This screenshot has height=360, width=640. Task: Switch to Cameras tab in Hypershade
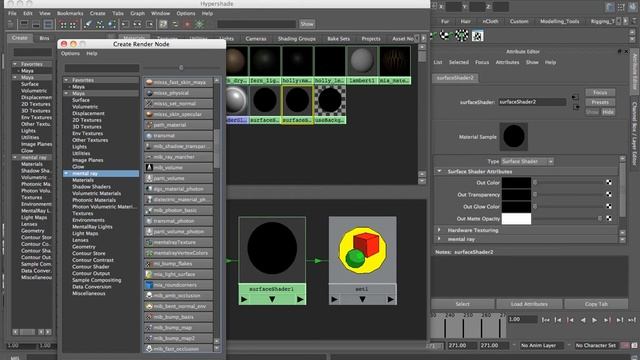coord(256,39)
